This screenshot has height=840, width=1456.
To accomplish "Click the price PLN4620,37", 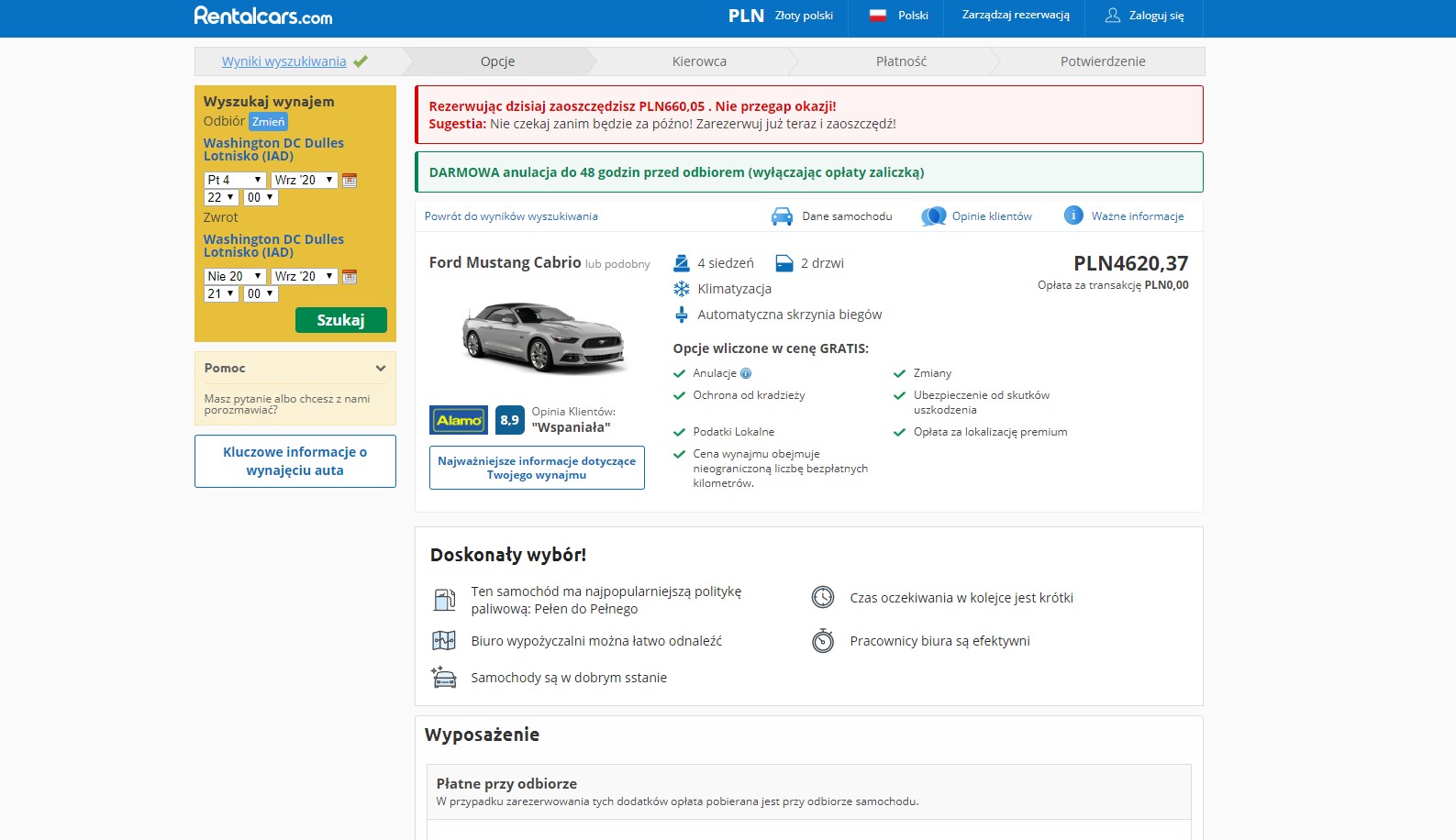I will [x=1130, y=263].
